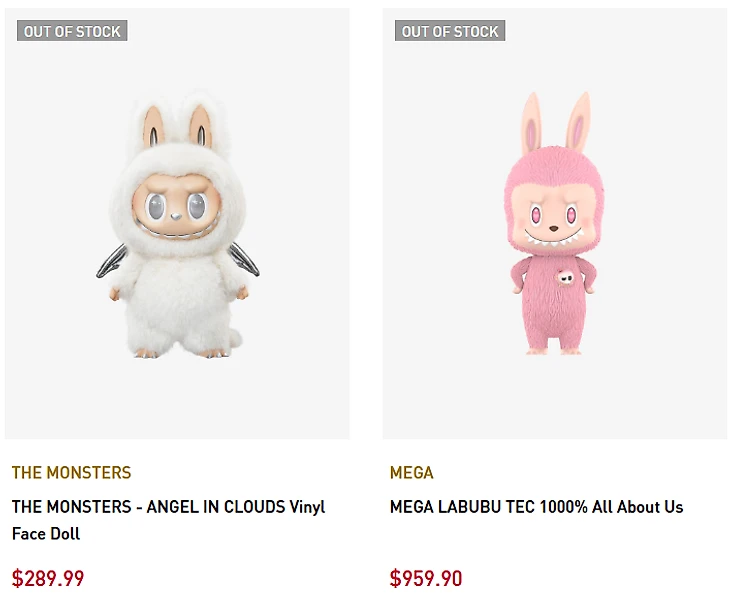Click the pink Labubu's feet
730x599 pixels.
coord(553,349)
